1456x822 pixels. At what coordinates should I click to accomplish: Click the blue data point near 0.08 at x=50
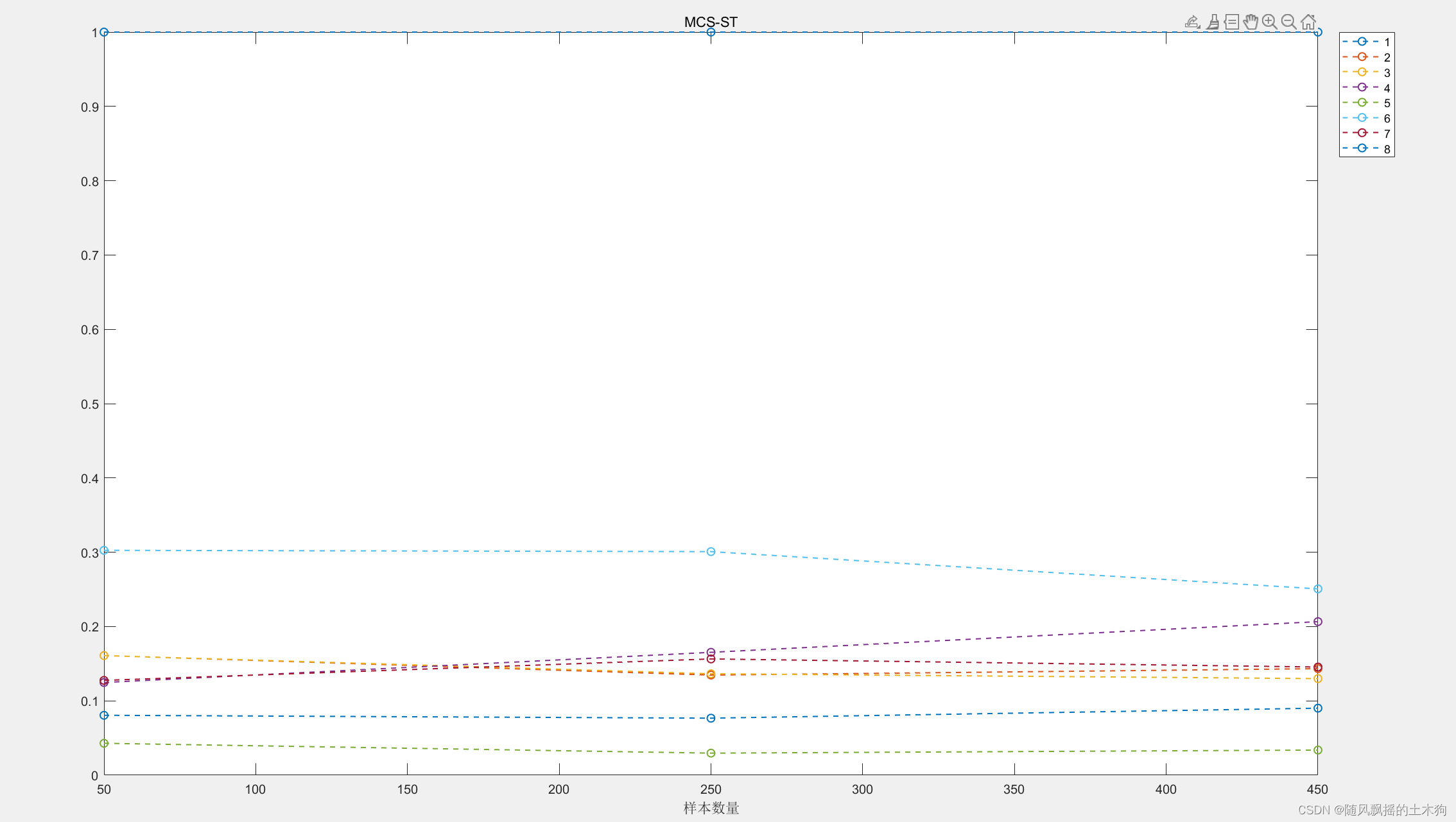(x=104, y=715)
